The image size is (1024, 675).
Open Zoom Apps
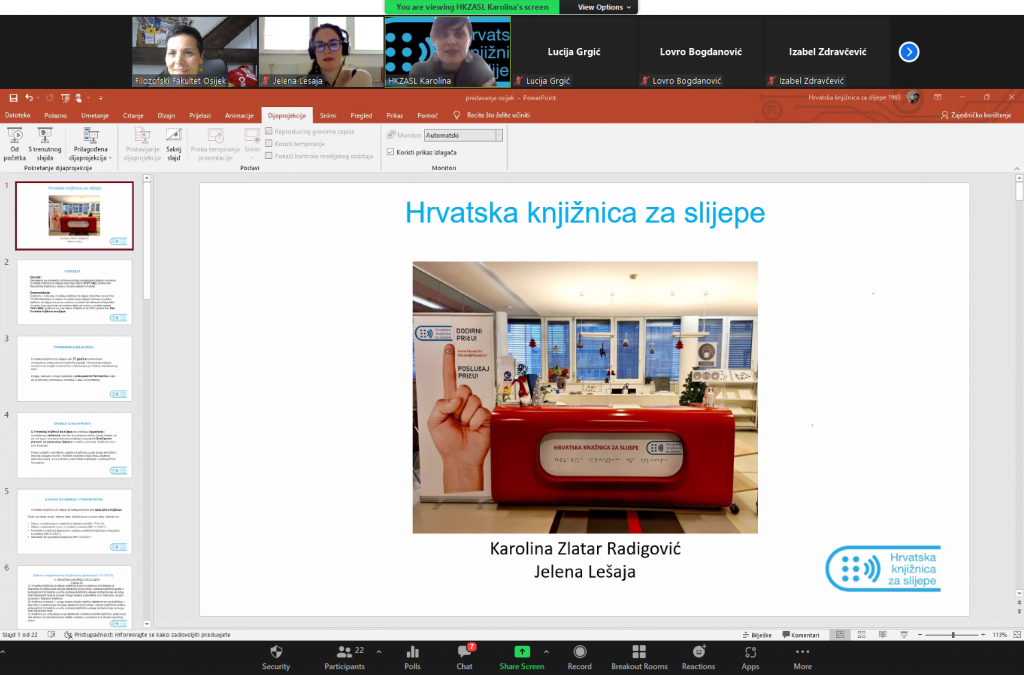pos(750,657)
